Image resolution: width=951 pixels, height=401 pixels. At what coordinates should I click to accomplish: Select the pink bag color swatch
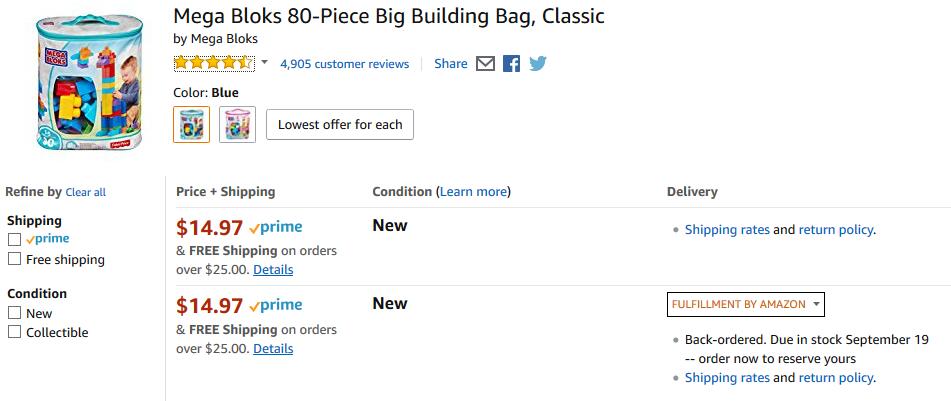click(237, 124)
